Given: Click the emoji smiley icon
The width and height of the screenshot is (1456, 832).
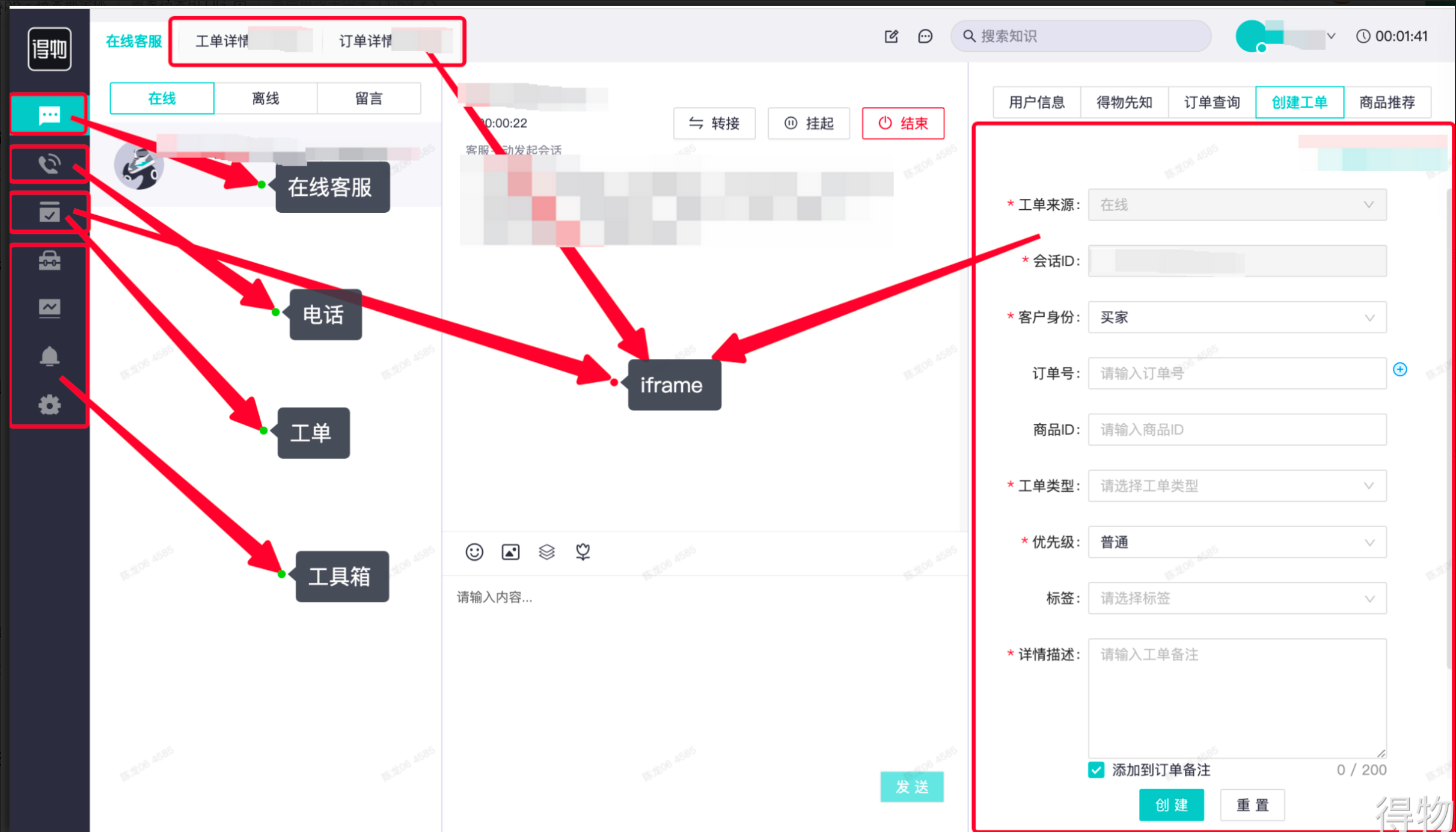Looking at the screenshot, I should [x=474, y=552].
